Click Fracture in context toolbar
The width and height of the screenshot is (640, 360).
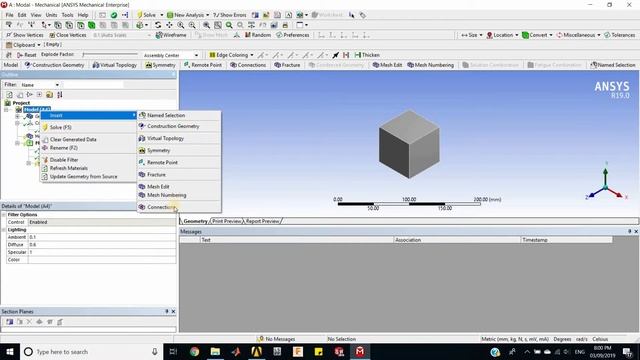[x=287, y=65]
